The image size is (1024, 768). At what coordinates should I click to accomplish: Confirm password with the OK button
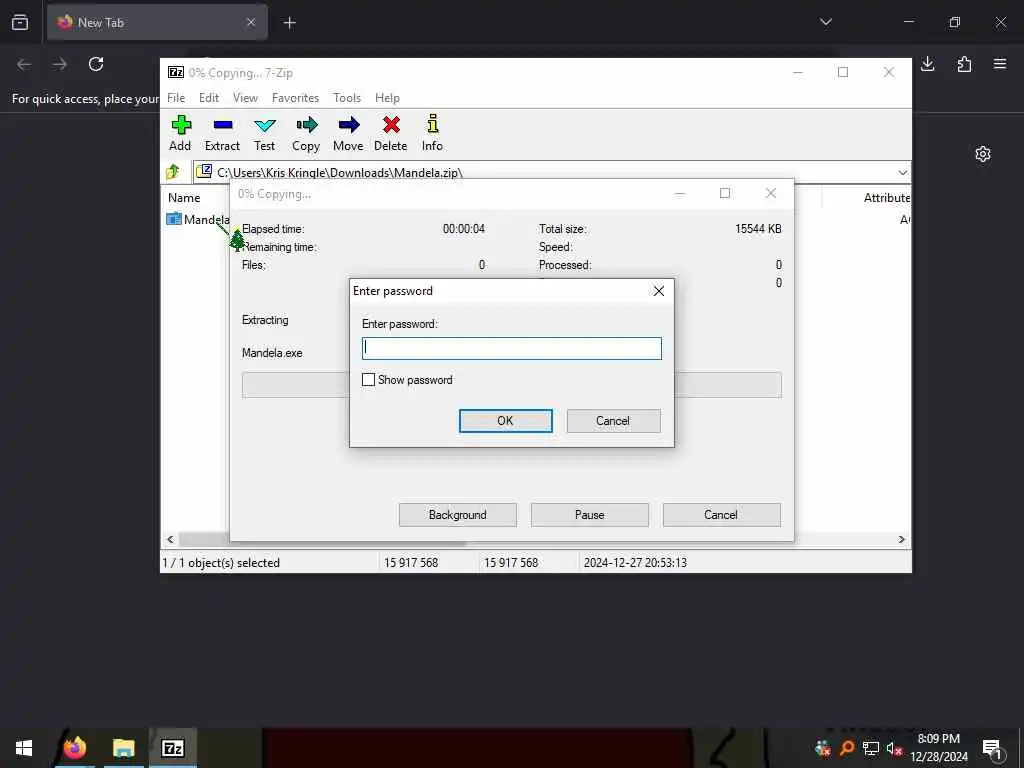(x=505, y=421)
